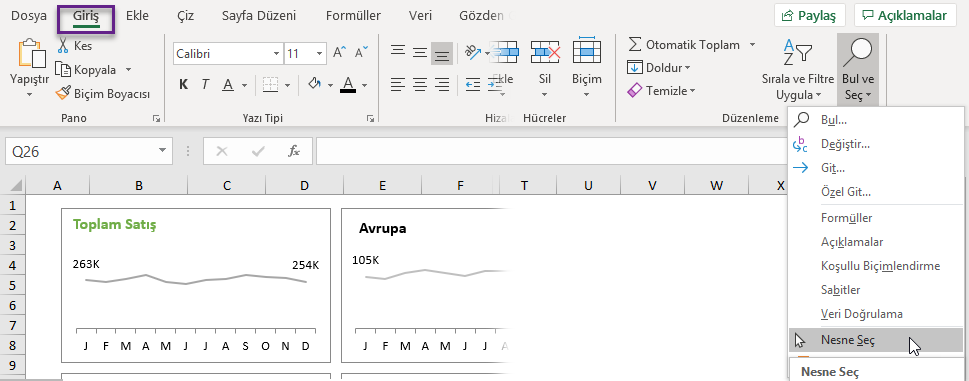Click the Yapıştır paste clipboard icon
The height and width of the screenshot is (381, 969).
[32, 54]
